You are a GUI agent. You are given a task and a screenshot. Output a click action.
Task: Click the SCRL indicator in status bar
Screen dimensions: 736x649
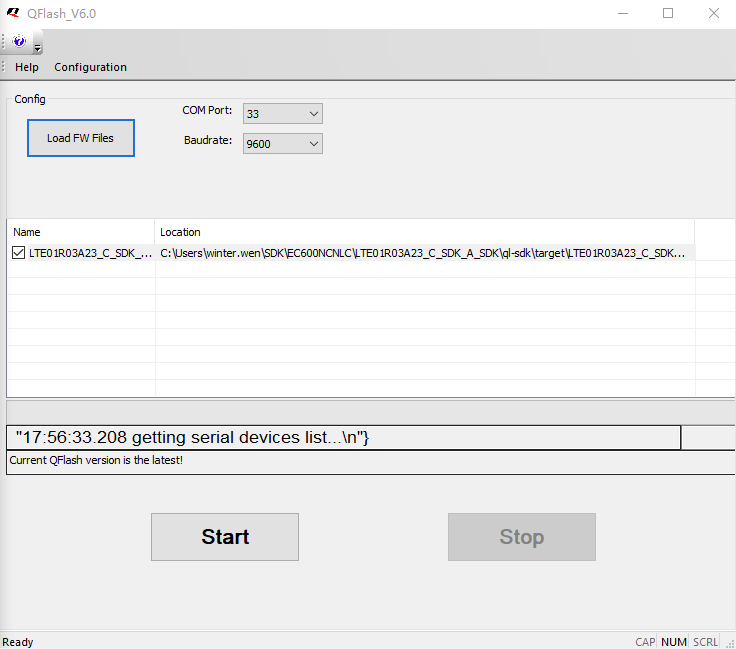[705, 642]
